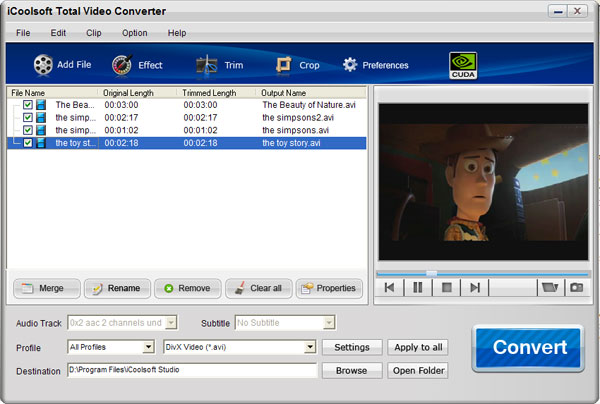Take a snapshot with the camera icon
This screenshot has height=404, width=600.
pos(577,287)
